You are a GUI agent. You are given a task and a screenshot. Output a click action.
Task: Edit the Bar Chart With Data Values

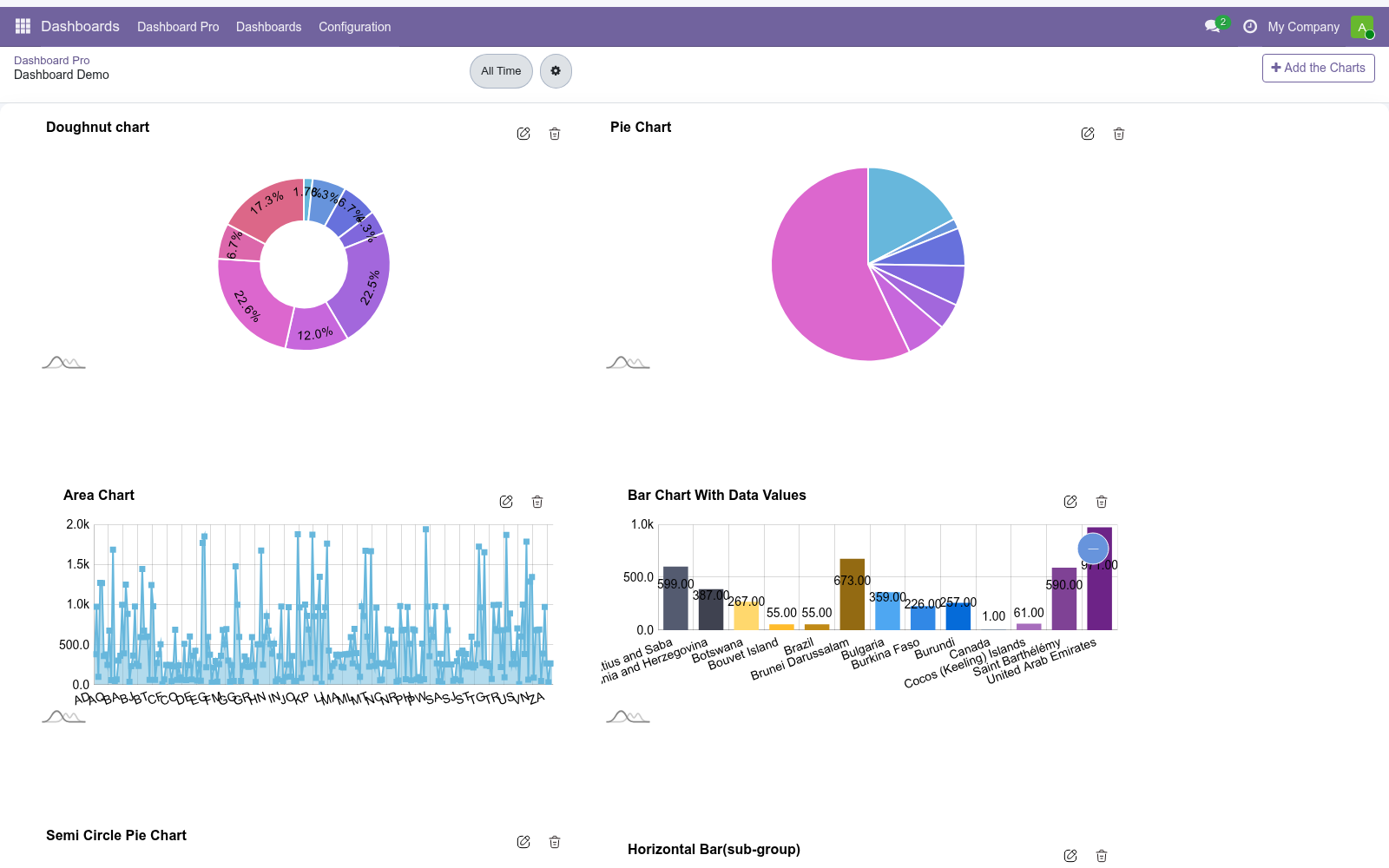[1070, 502]
